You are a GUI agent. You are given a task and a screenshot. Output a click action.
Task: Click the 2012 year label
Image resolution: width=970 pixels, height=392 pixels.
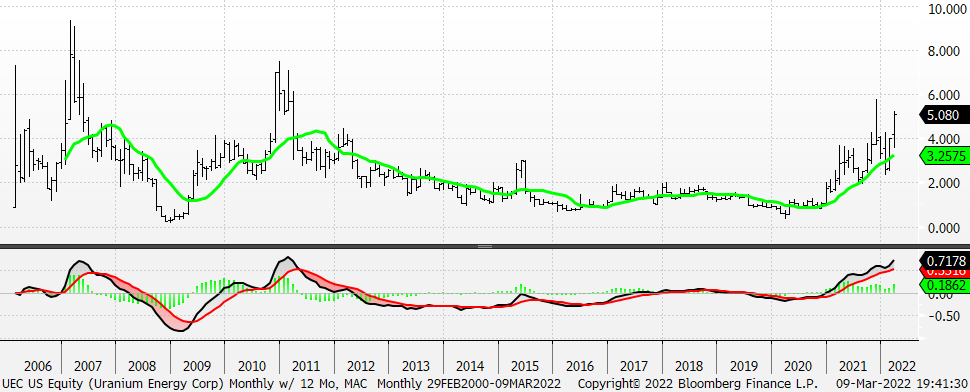point(361,365)
